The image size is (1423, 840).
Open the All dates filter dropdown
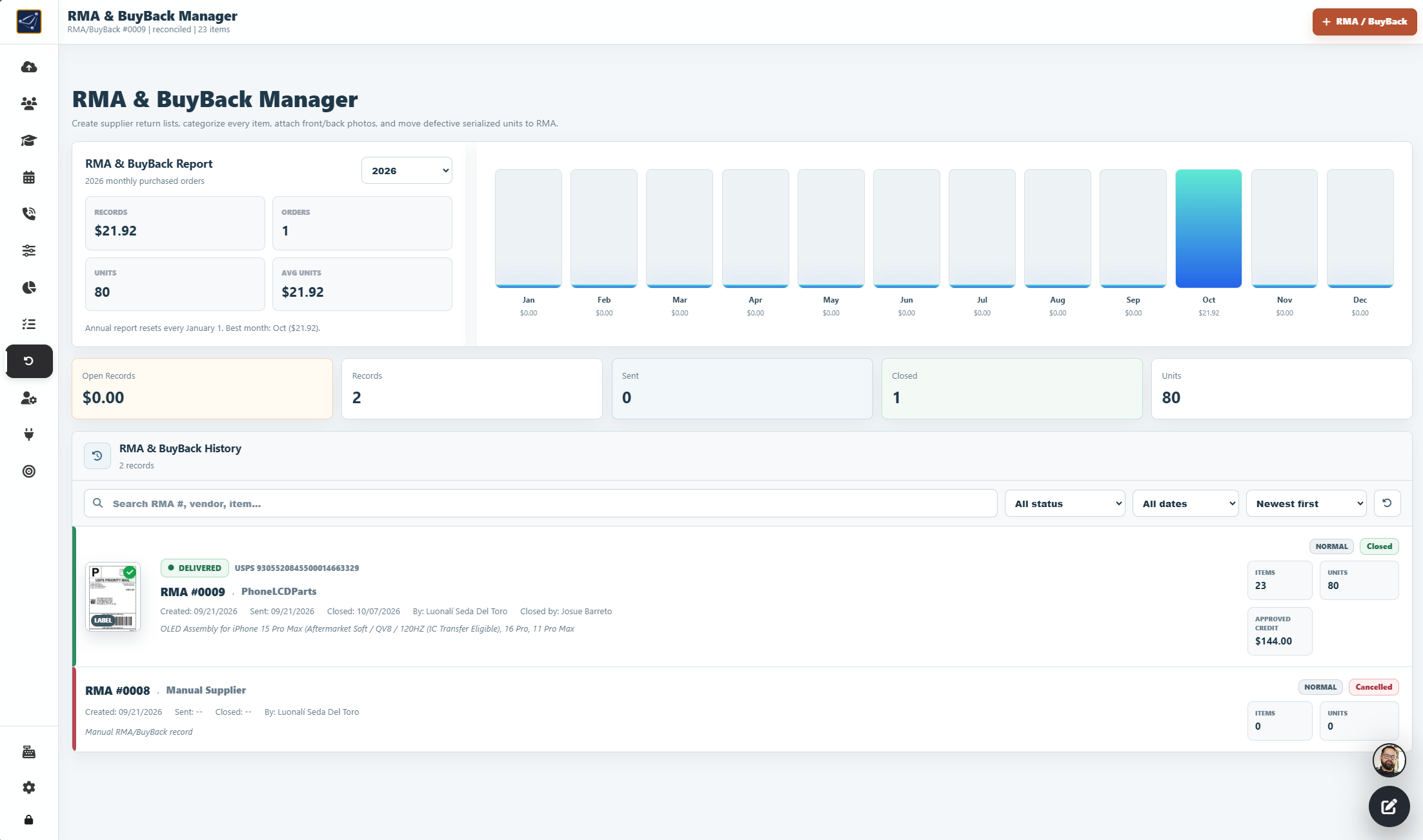click(1186, 503)
